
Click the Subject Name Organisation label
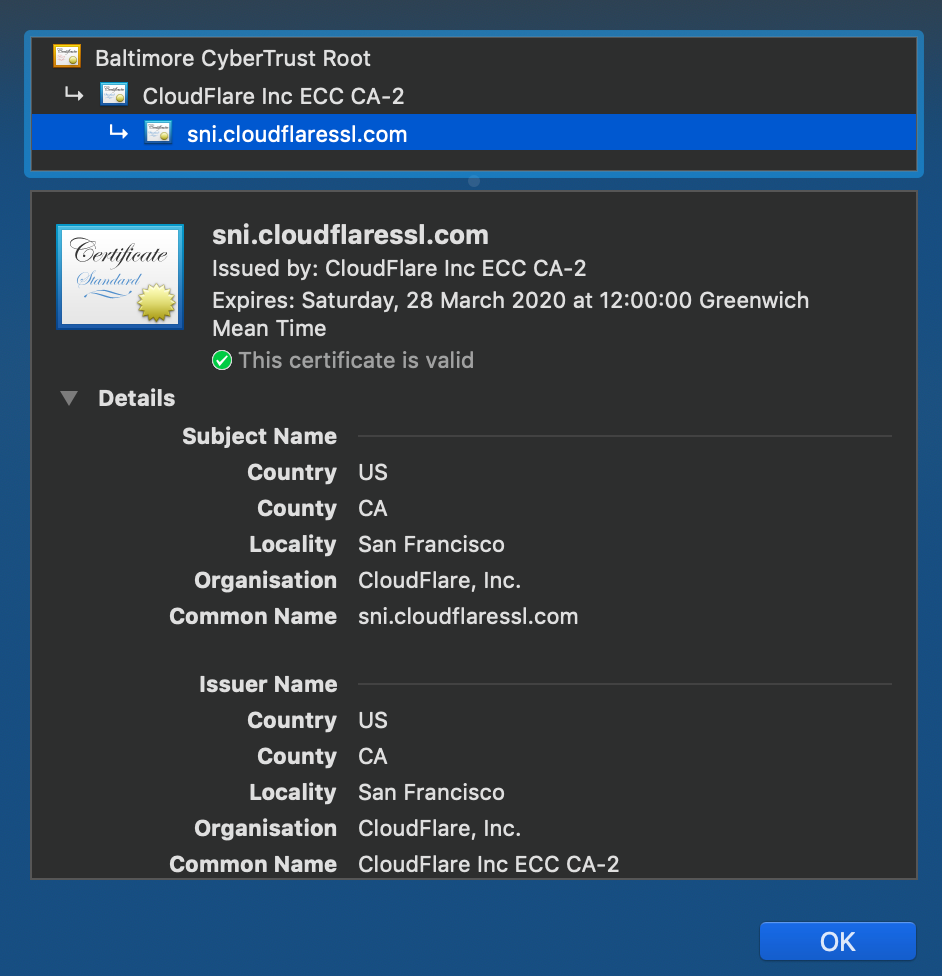coord(265,581)
